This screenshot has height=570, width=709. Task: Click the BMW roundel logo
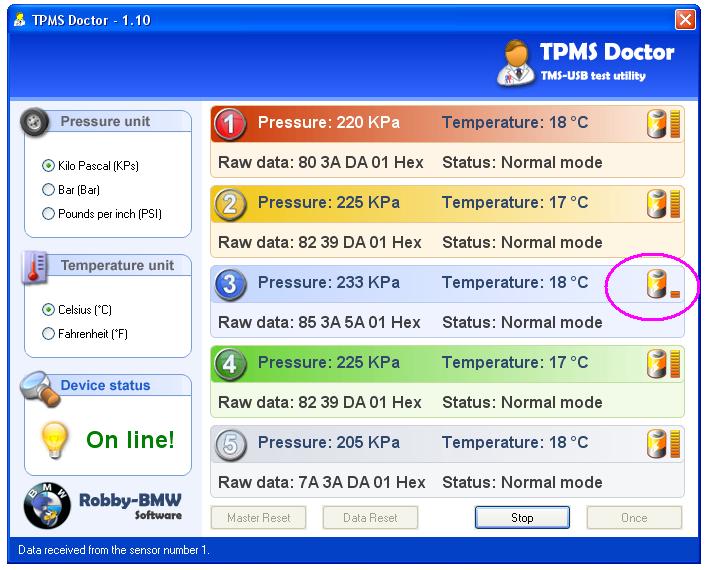47,505
